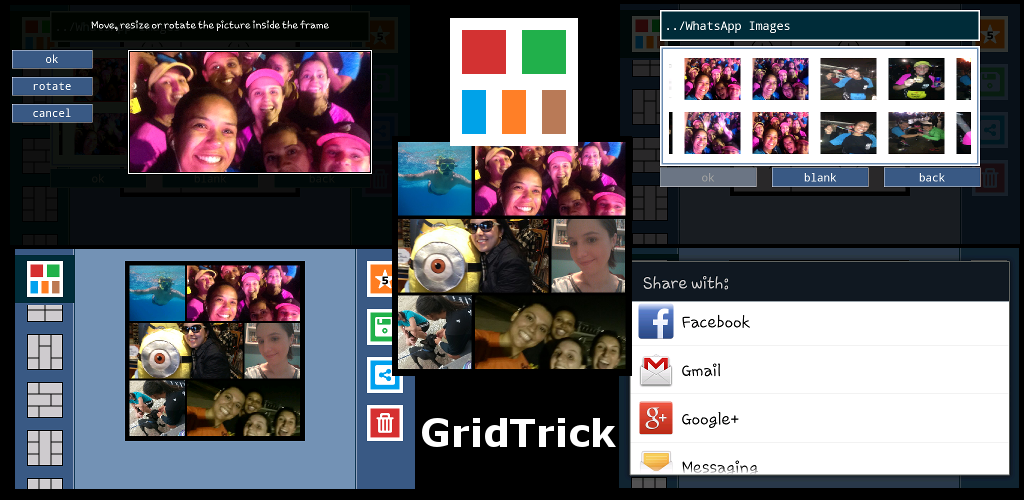
Task: Select the green-shirt thumbnail in picker bottom row
Action: 916,133
